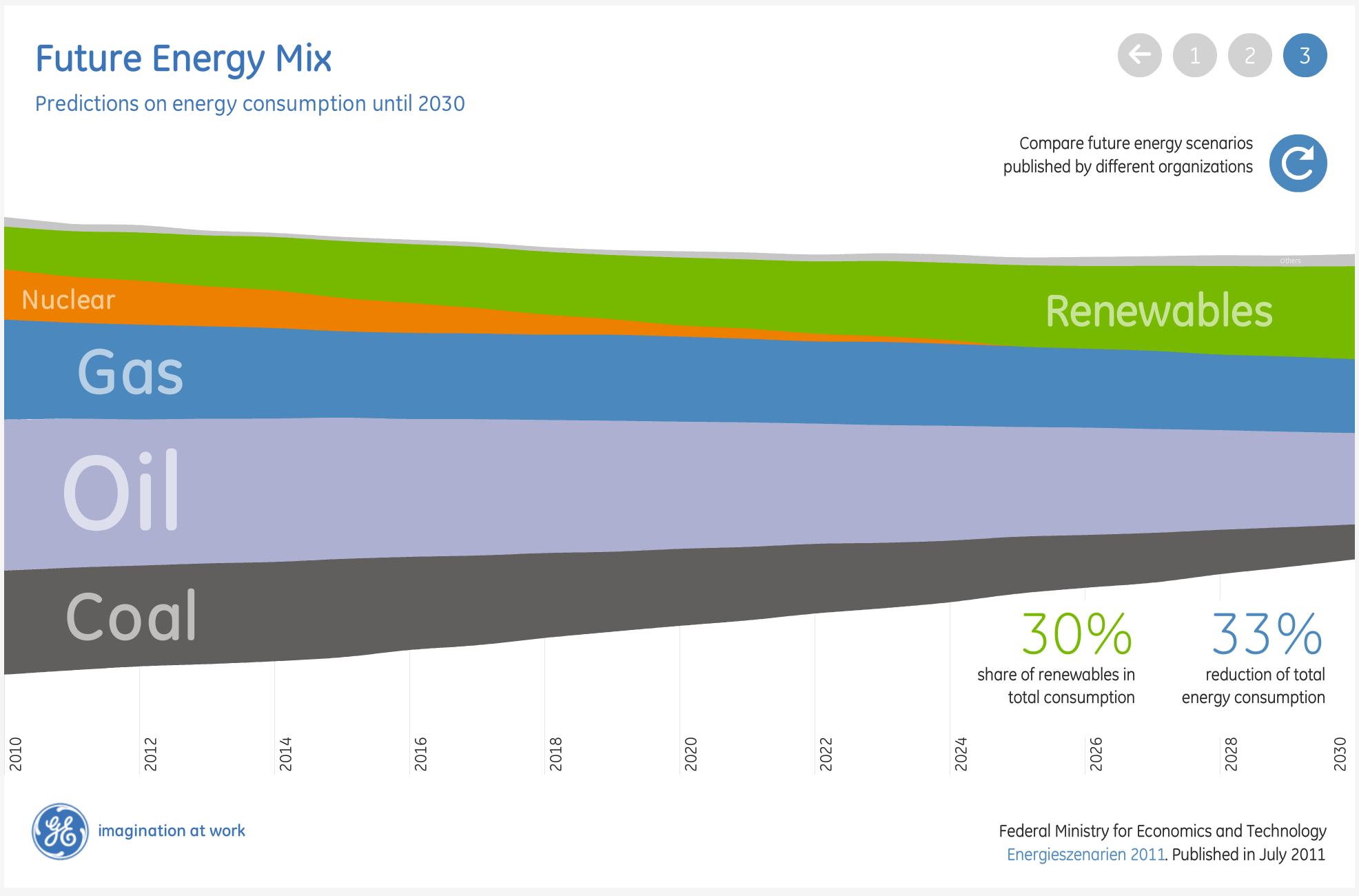Select the Oil band label
This screenshot has width=1359, height=896.
(121, 491)
